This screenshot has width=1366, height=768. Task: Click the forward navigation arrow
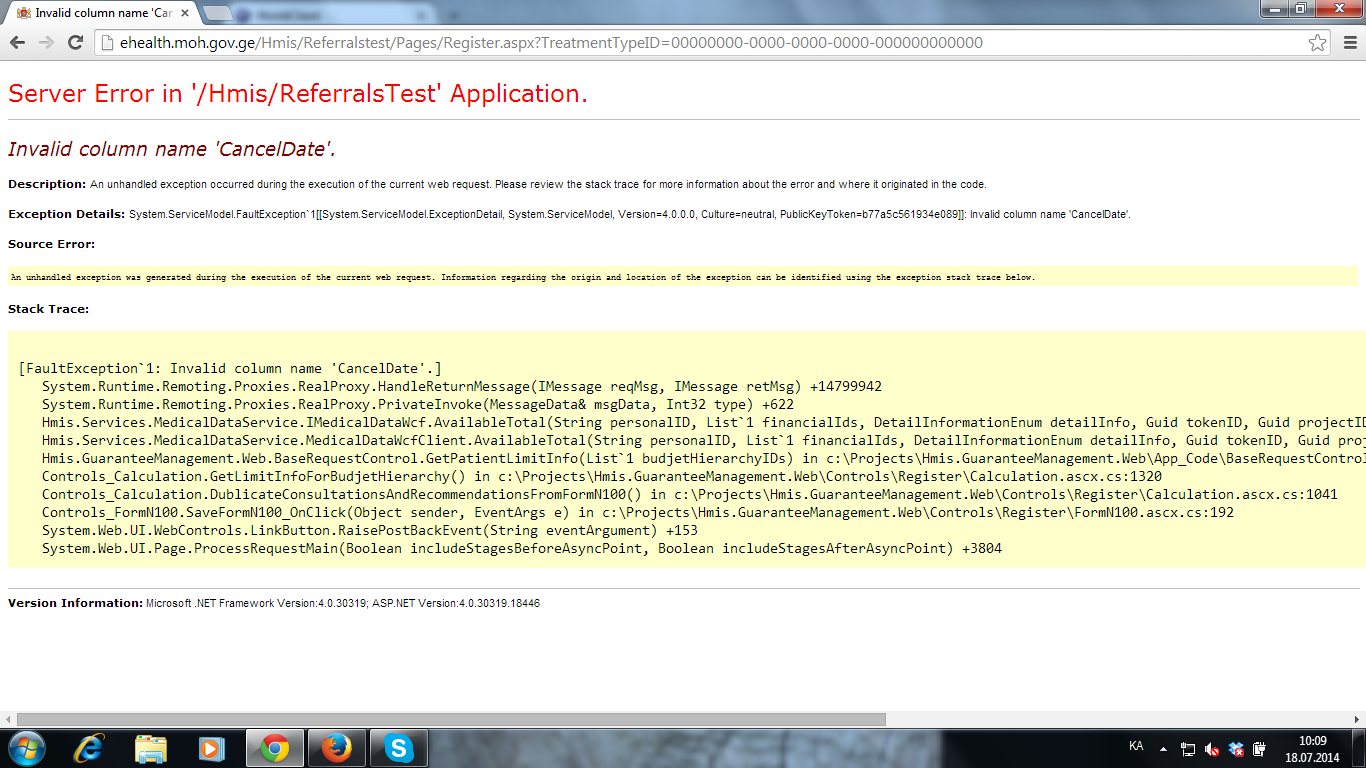pos(46,43)
